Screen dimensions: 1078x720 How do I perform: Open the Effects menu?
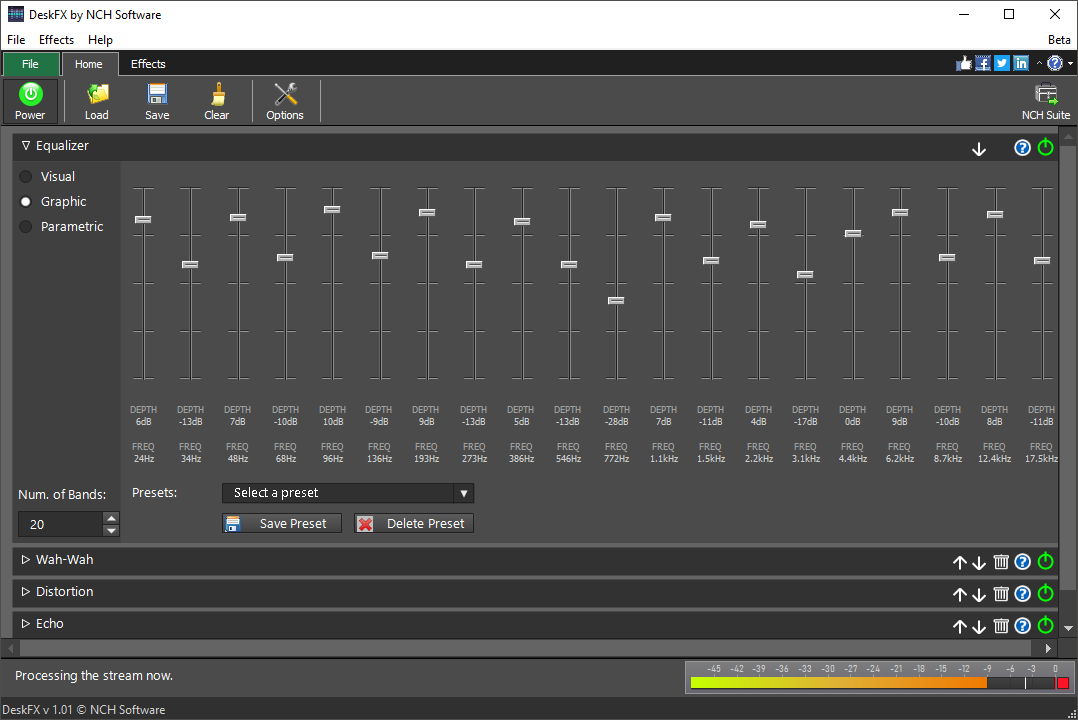tap(56, 39)
